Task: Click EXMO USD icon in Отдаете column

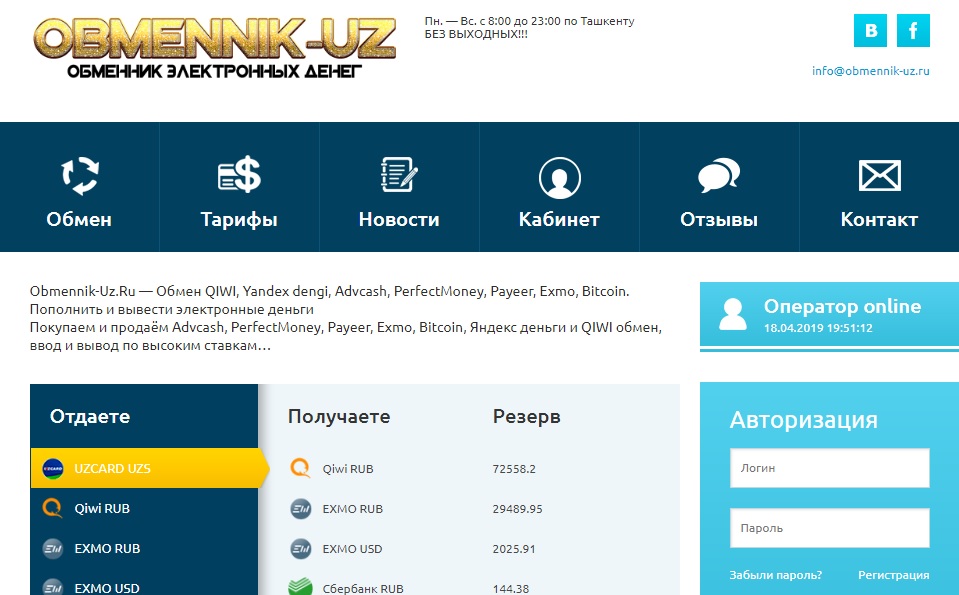Action: (53, 587)
